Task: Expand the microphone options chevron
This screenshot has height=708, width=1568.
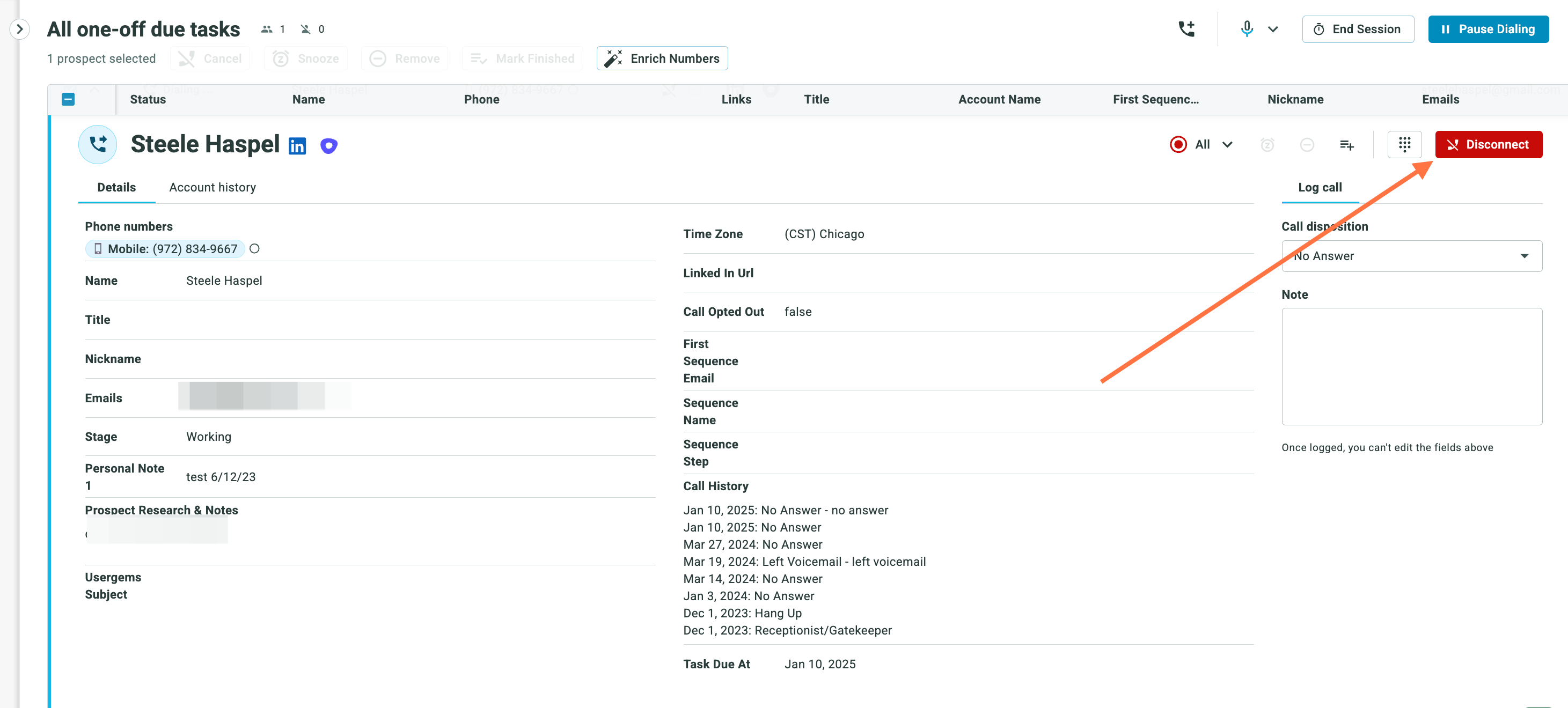Action: pyautogui.click(x=1273, y=28)
